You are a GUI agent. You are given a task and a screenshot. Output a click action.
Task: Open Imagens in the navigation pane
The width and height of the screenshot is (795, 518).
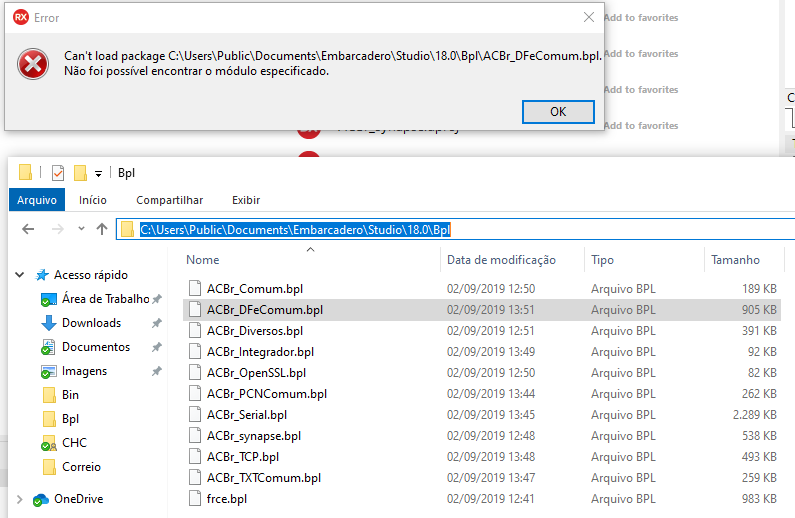(84, 371)
